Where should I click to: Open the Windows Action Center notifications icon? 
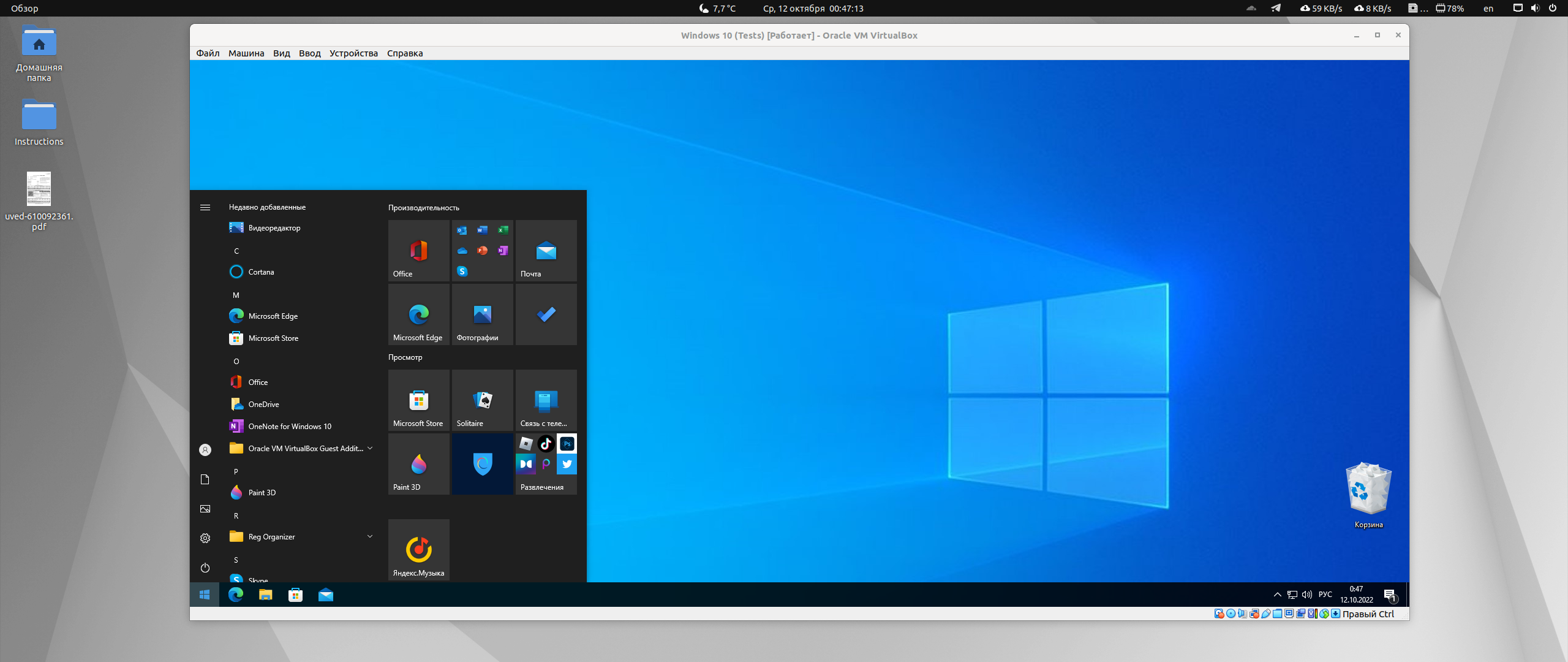point(1390,595)
